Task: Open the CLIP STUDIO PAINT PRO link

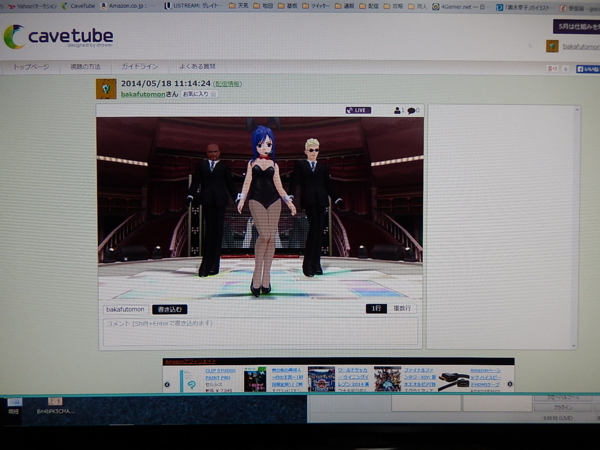Action: [x=220, y=374]
